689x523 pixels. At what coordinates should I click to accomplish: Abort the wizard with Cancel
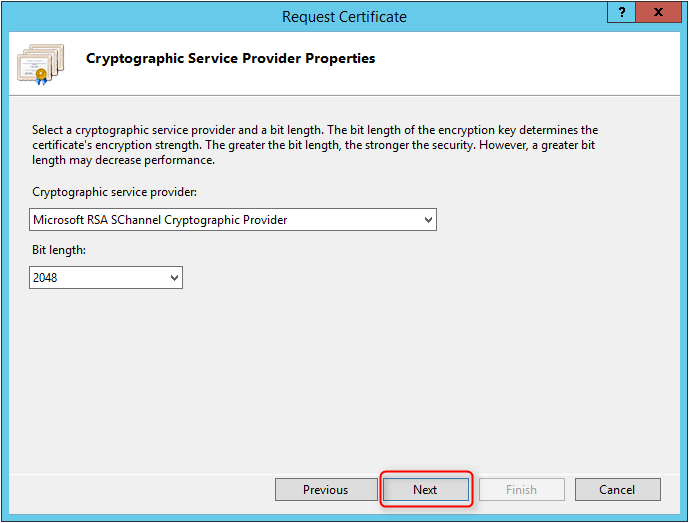pyautogui.click(x=617, y=490)
